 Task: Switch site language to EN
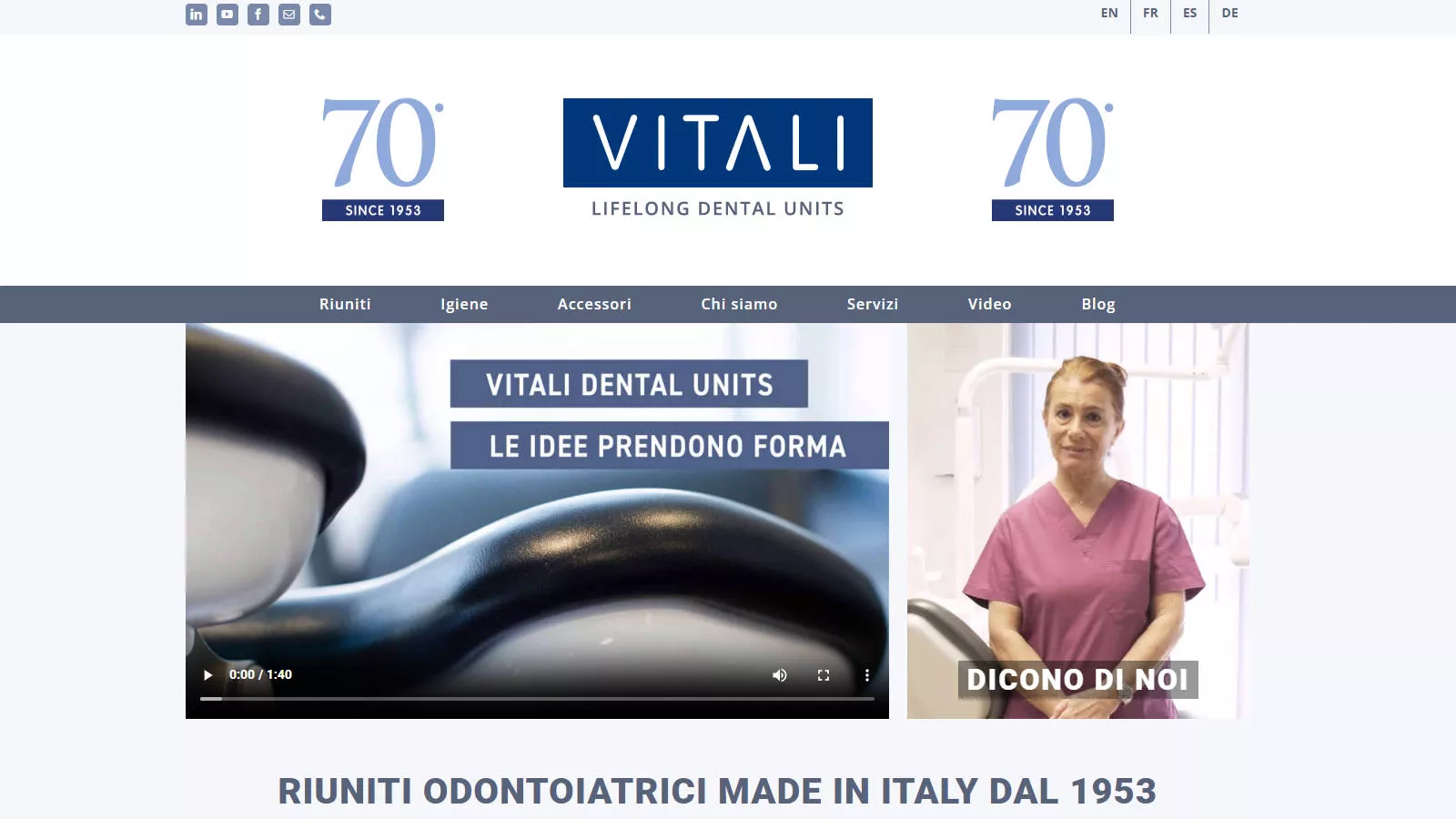coord(1109,14)
